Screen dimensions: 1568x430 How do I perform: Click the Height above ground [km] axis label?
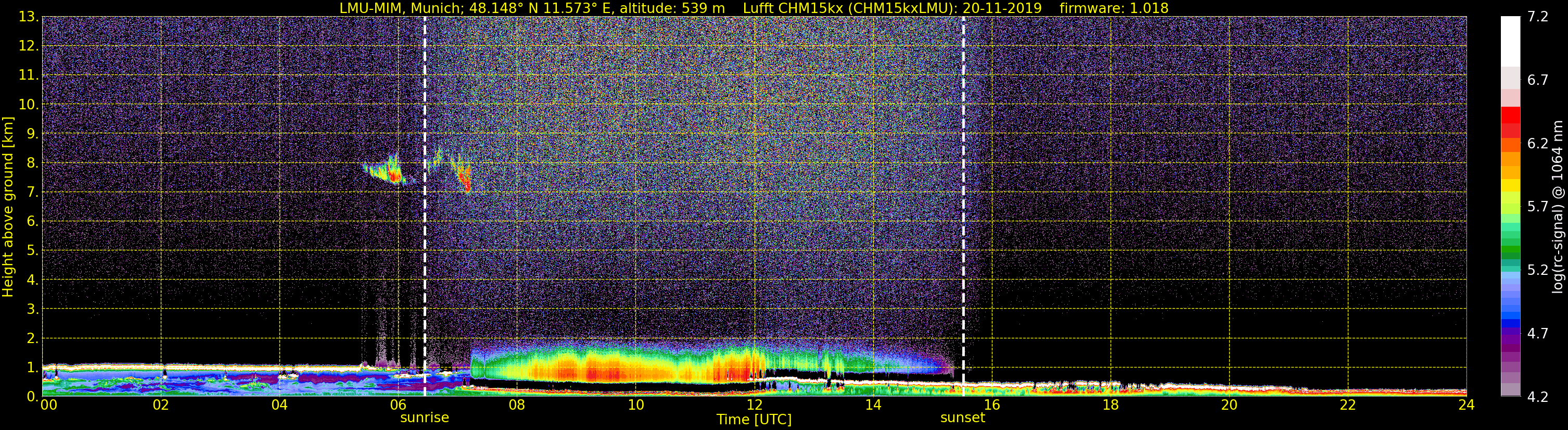point(8,207)
